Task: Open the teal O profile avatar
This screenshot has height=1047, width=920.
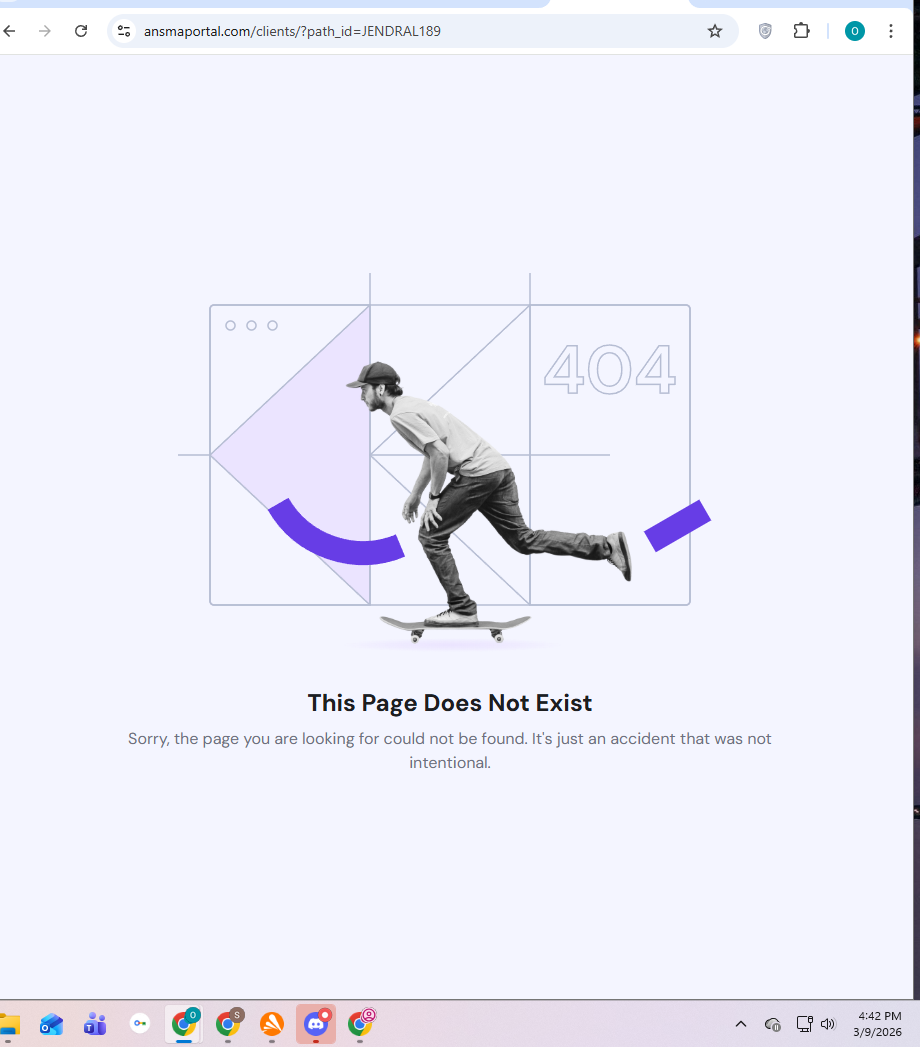Action: 855,31
